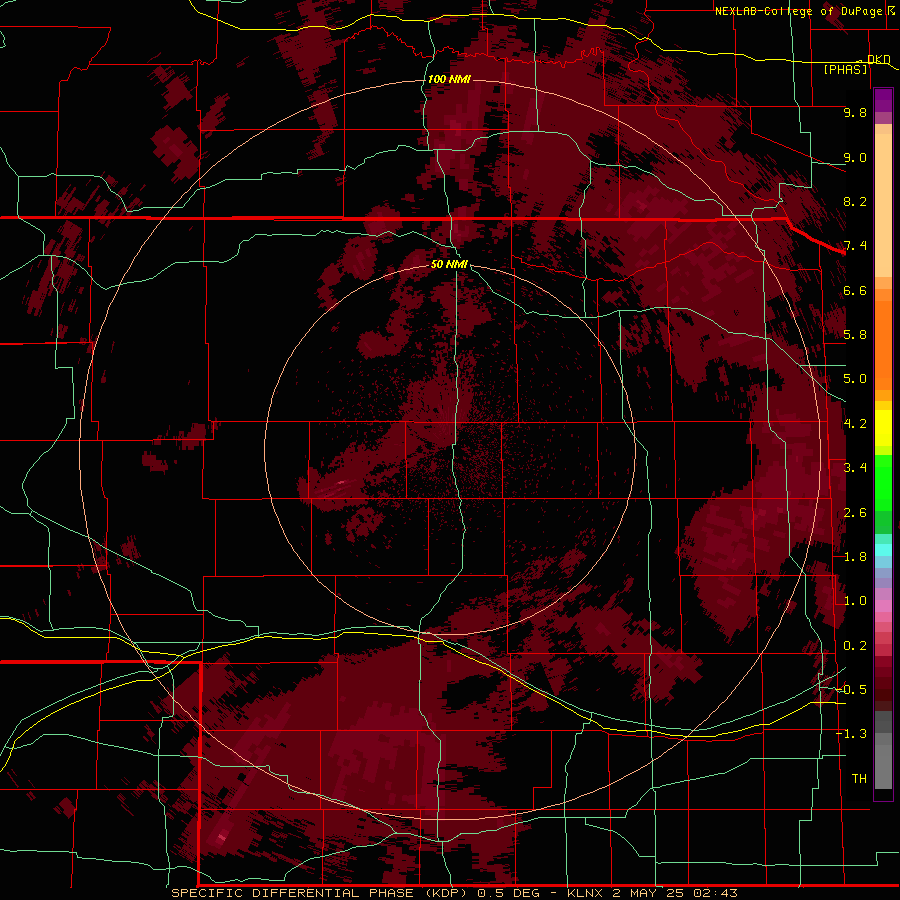This screenshot has height=900, width=900.
Task: Pick the light peach band on color bar
Action: click(883, 207)
